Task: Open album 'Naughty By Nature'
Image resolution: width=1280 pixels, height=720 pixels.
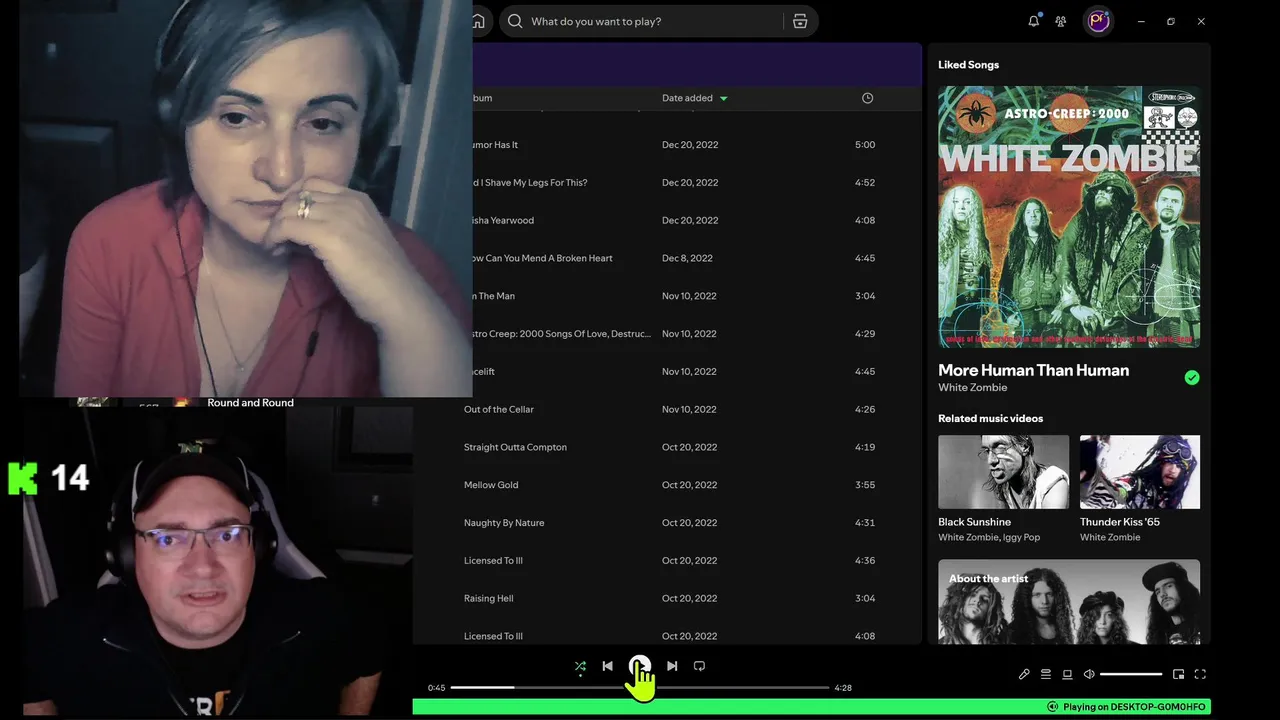Action: click(504, 523)
